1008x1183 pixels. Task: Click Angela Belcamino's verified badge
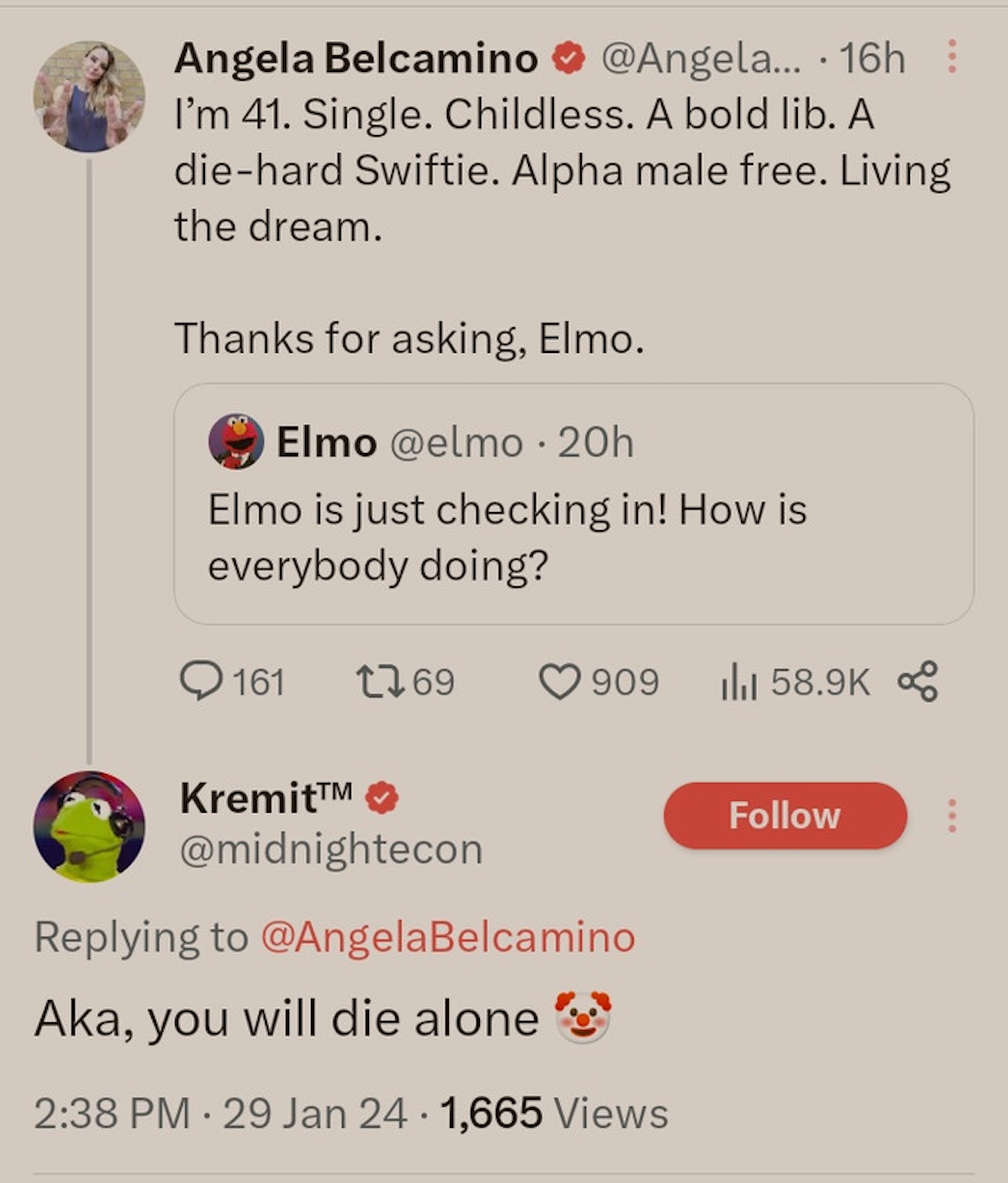click(x=569, y=59)
